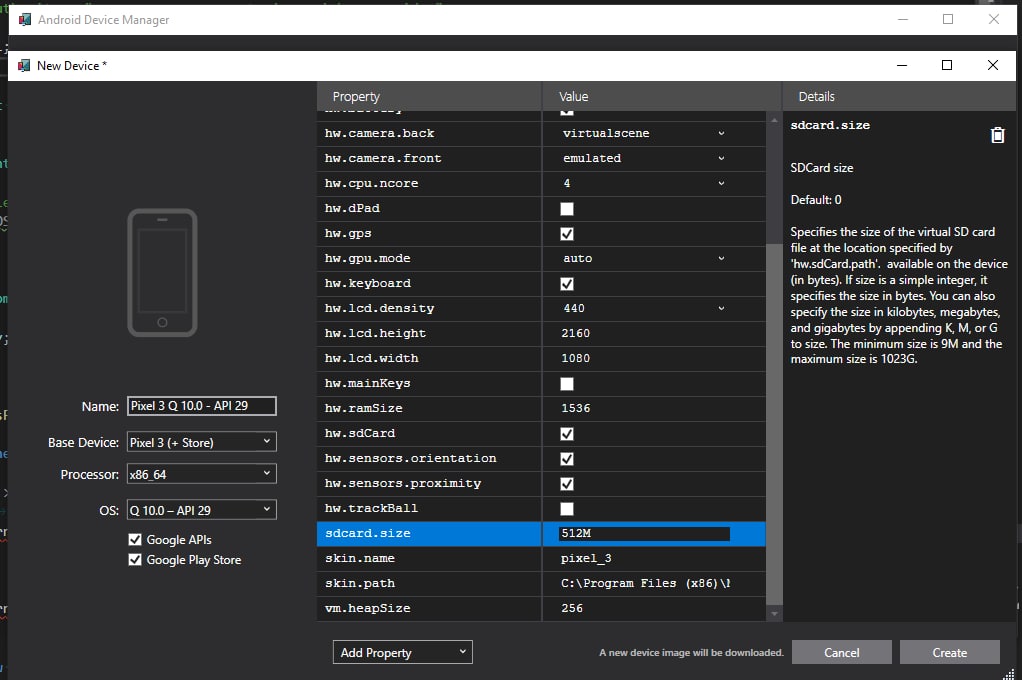Enable the hw.mainKeys checkbox

567,384
